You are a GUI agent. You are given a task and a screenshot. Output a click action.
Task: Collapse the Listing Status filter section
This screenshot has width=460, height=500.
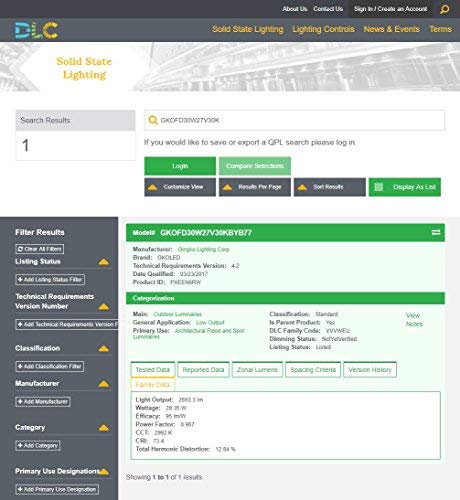104,262
